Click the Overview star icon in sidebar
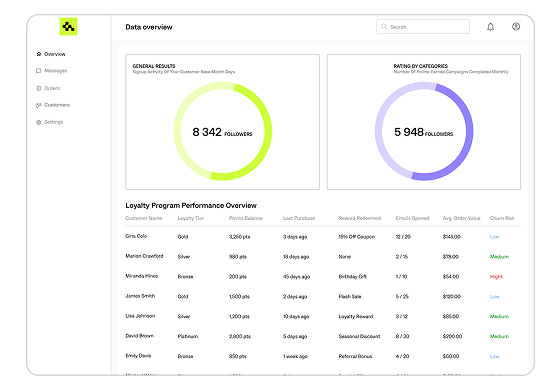560x390 pixels. click(39, 54)
